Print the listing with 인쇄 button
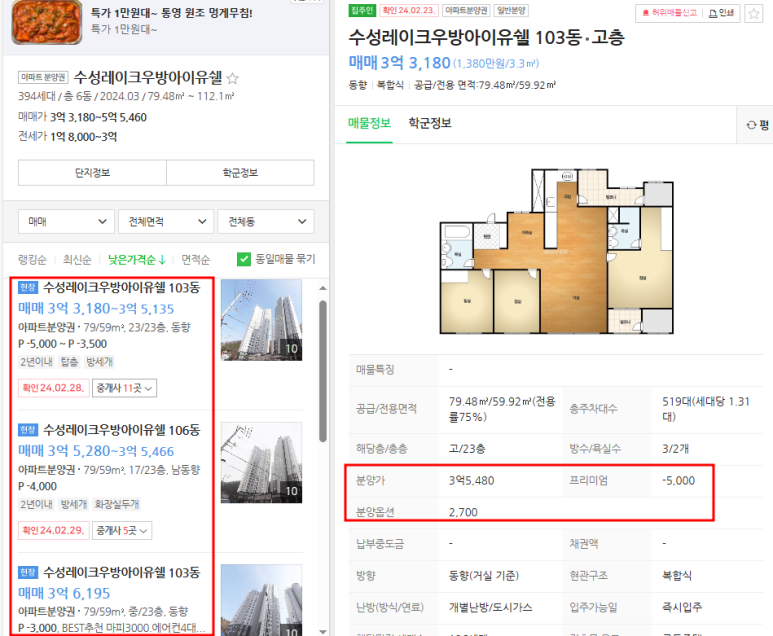773x636 pixels. click(x=721, y=13)
